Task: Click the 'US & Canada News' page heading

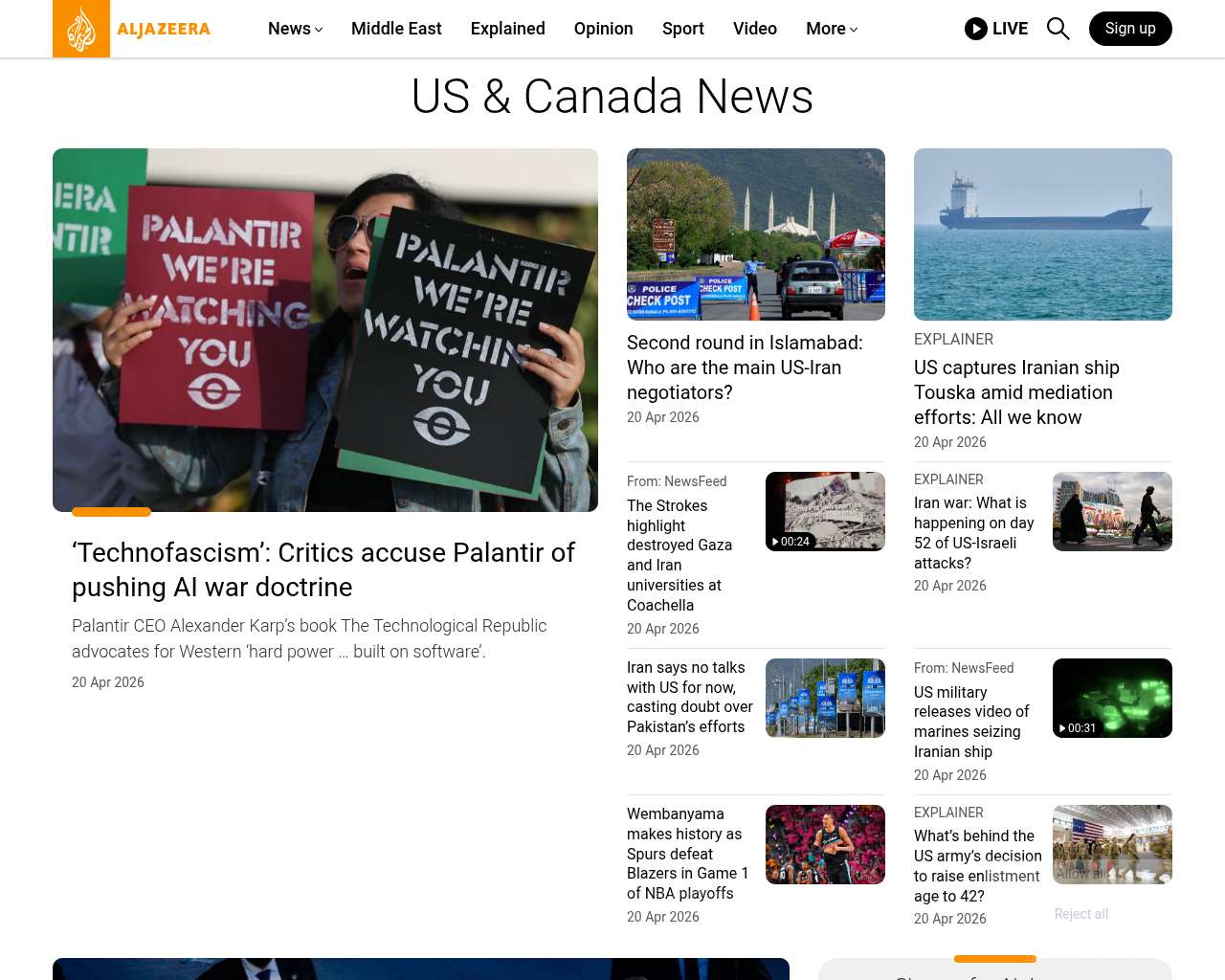Action: (612, 97)
